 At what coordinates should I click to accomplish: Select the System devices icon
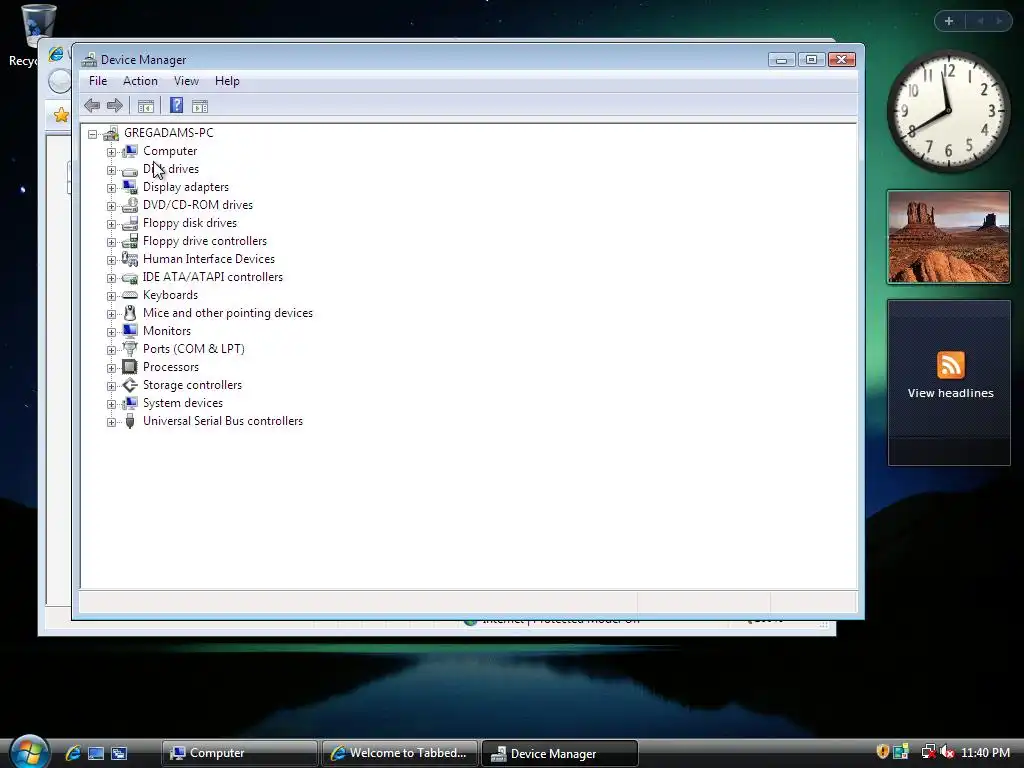130,403
